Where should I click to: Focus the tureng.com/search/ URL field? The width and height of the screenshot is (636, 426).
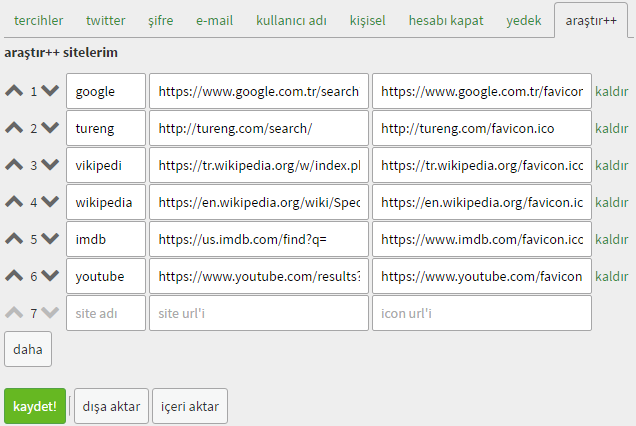[x=259, y=128]
